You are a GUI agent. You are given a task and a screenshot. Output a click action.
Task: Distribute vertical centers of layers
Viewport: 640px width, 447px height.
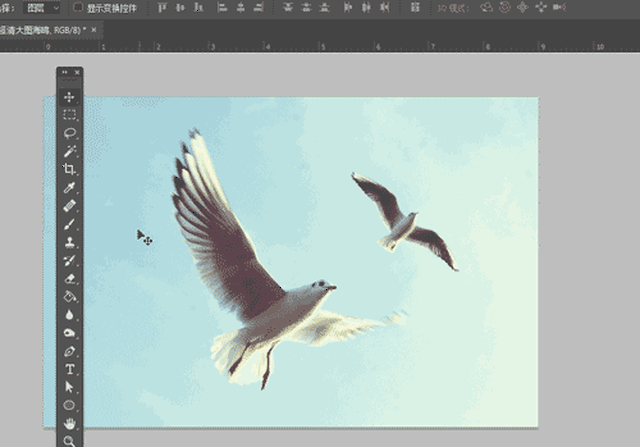(306, 7)
